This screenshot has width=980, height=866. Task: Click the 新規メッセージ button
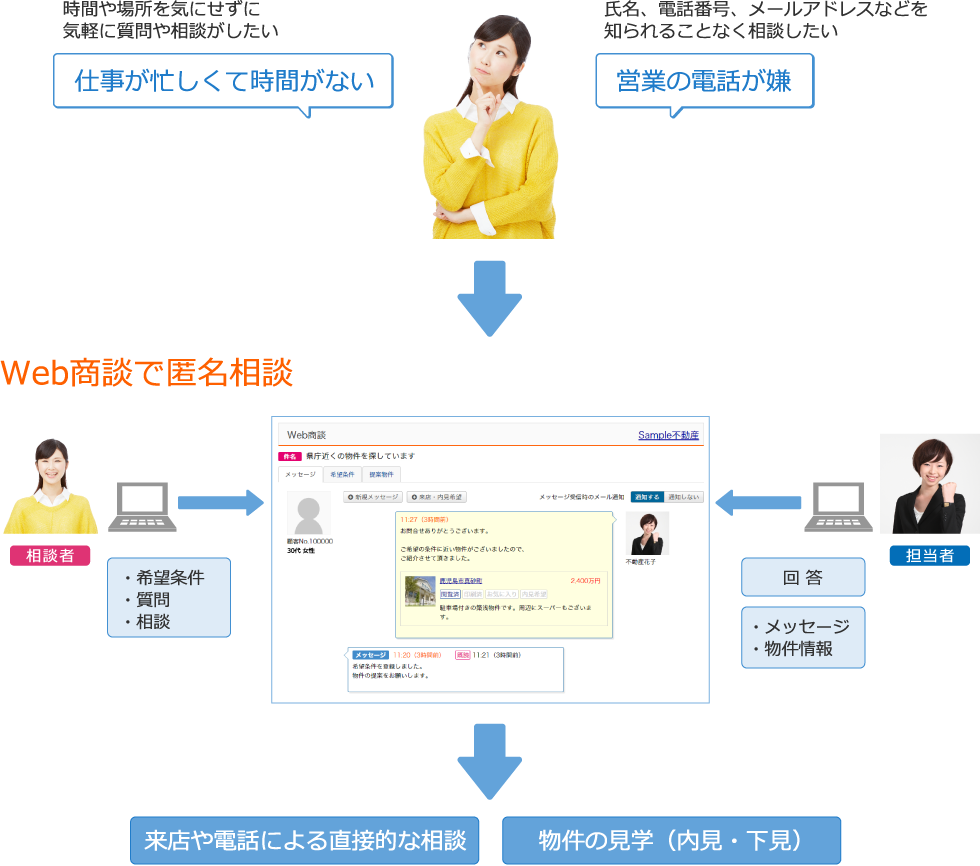coord(373,496)
